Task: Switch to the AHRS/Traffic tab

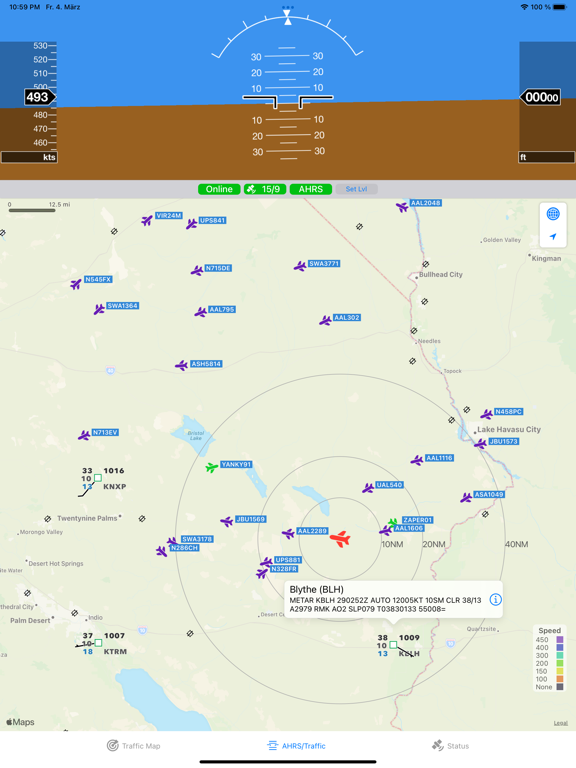Action: coord(296,745)
